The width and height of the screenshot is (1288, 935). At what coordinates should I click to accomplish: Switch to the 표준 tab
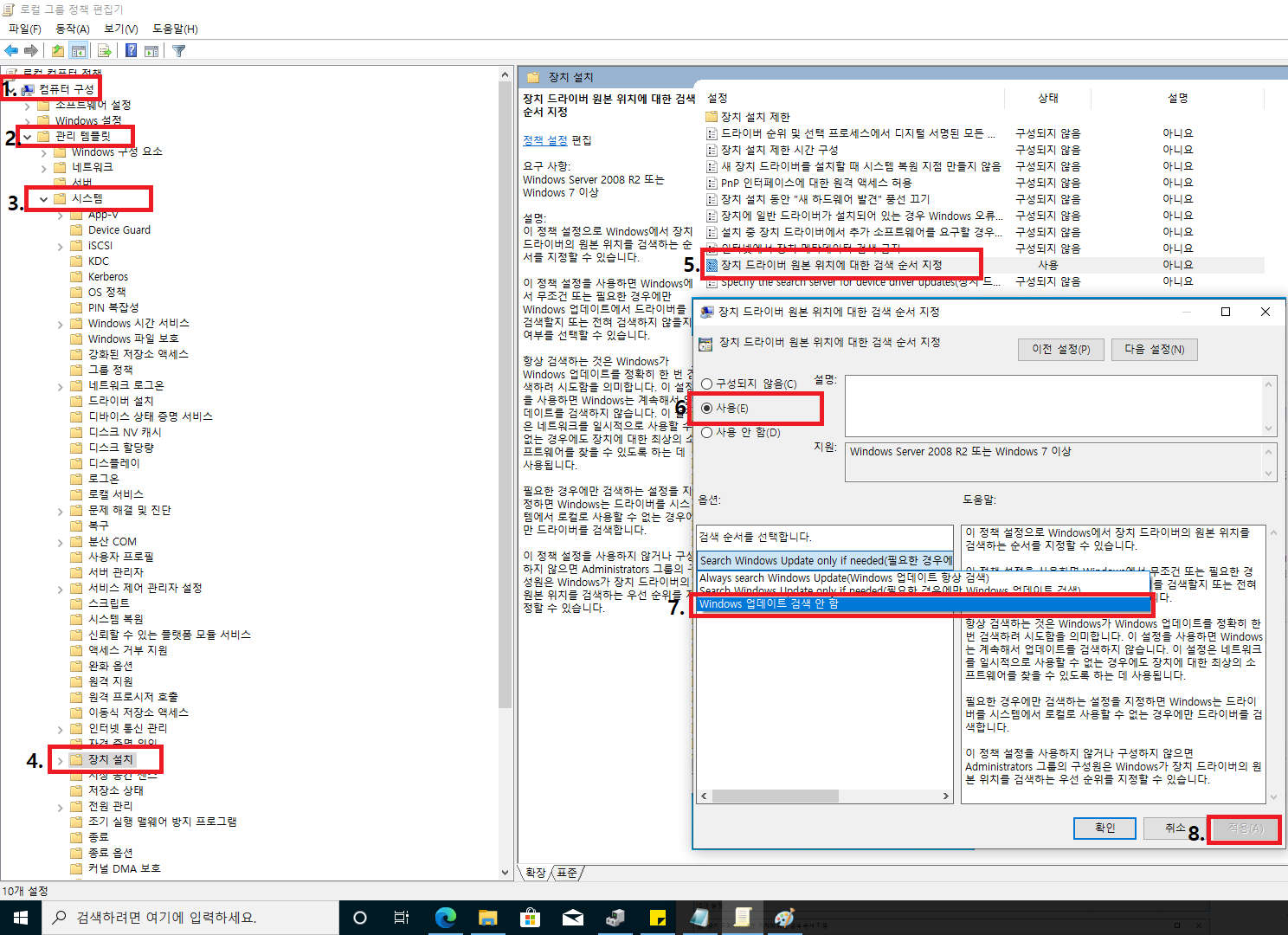[567, 873]
